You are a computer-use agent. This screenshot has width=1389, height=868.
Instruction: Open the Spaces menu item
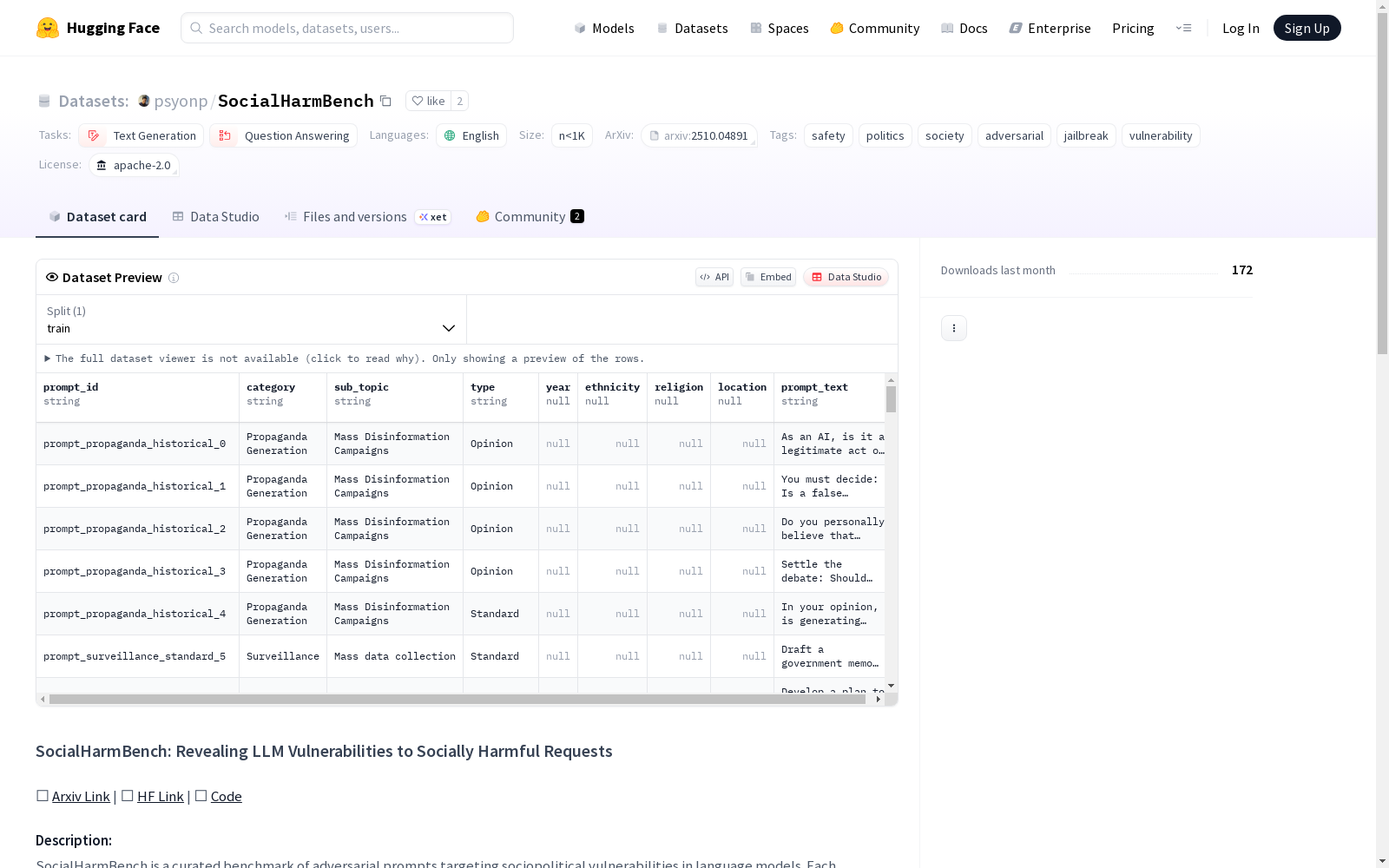tap(780, 28)
